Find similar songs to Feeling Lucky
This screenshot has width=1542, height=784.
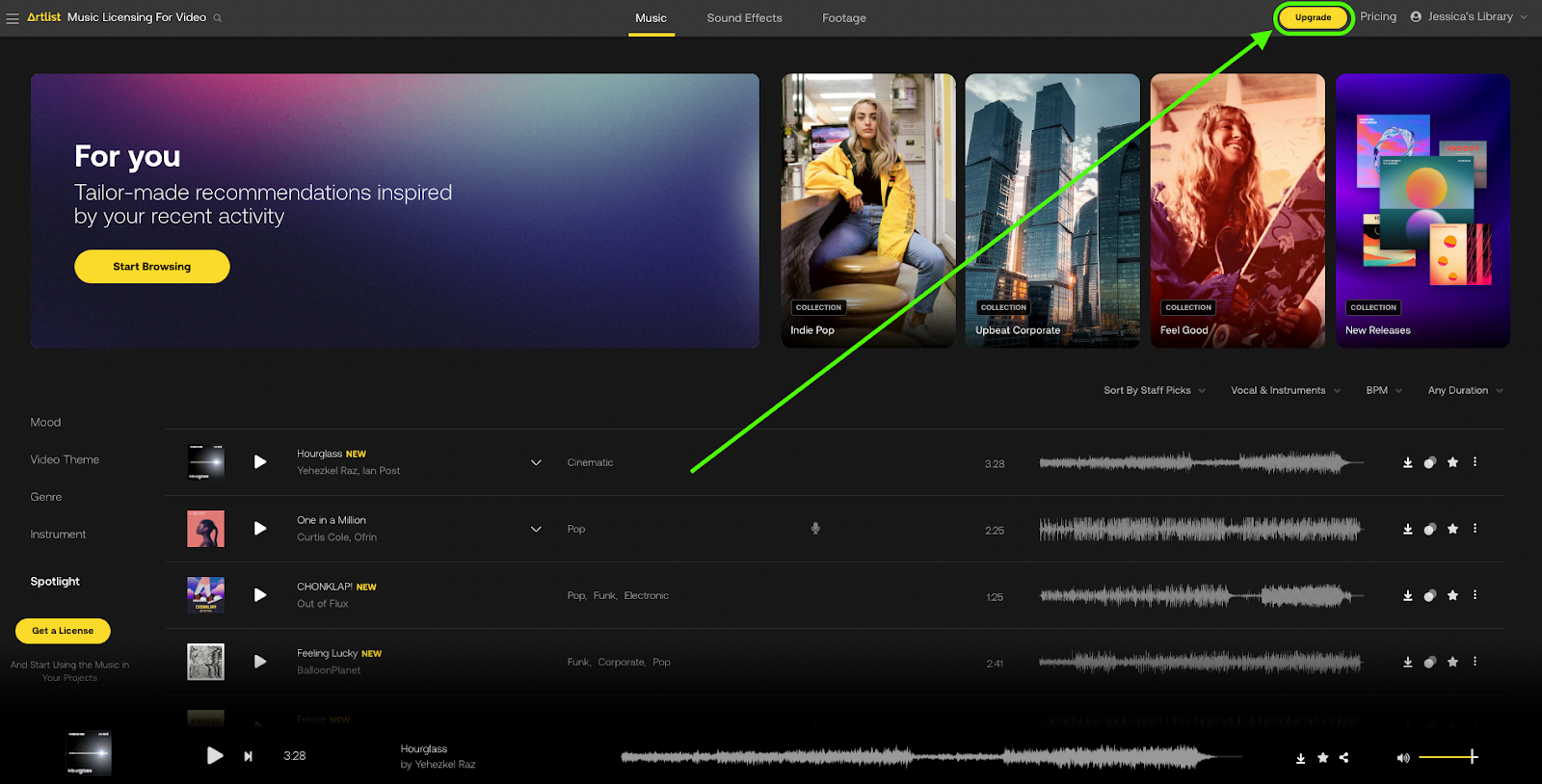click(x=1430, y=663)
